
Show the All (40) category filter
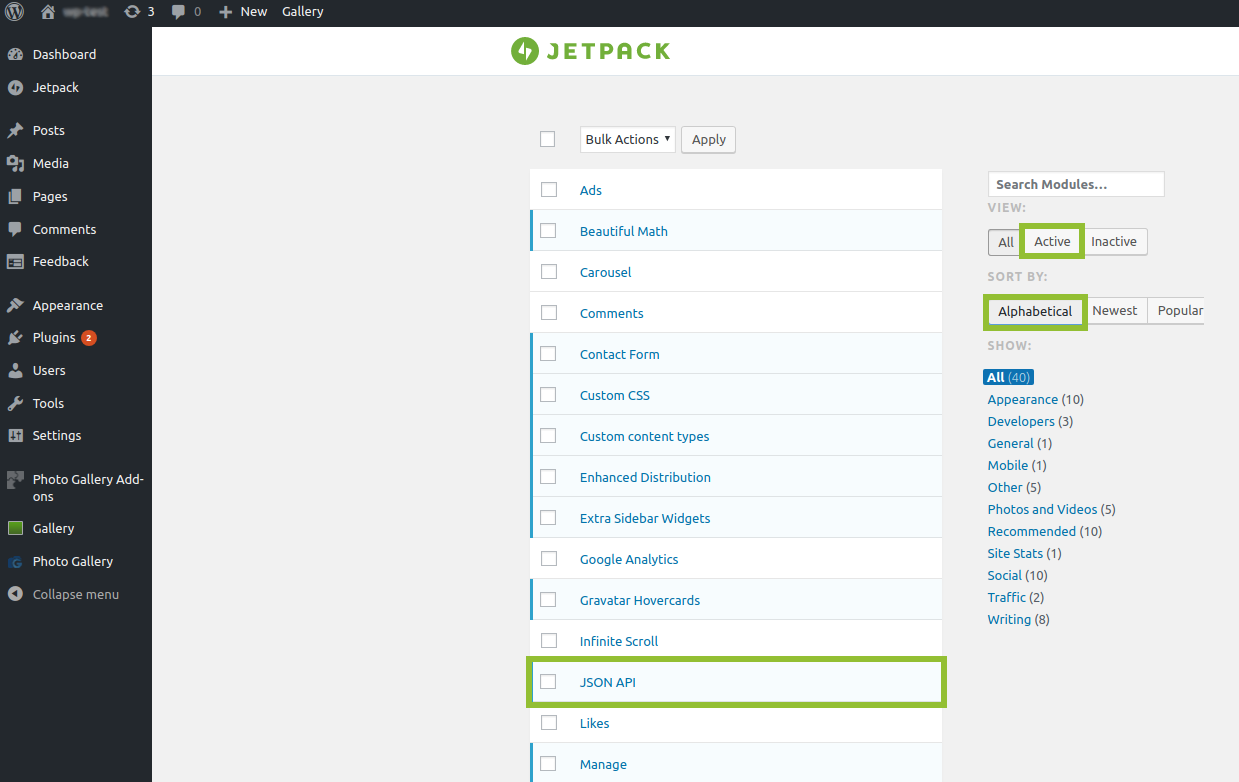click(x=1008, y=377)
